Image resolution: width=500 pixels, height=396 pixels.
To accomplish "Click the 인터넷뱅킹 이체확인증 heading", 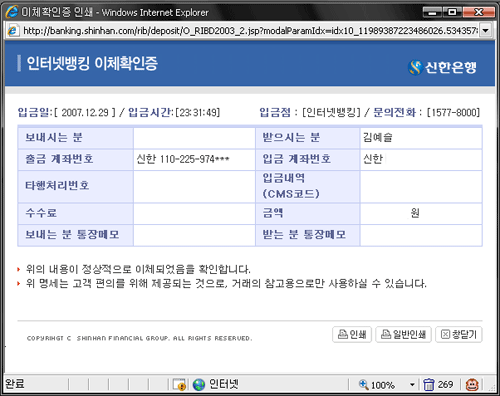I will (92, 63).
